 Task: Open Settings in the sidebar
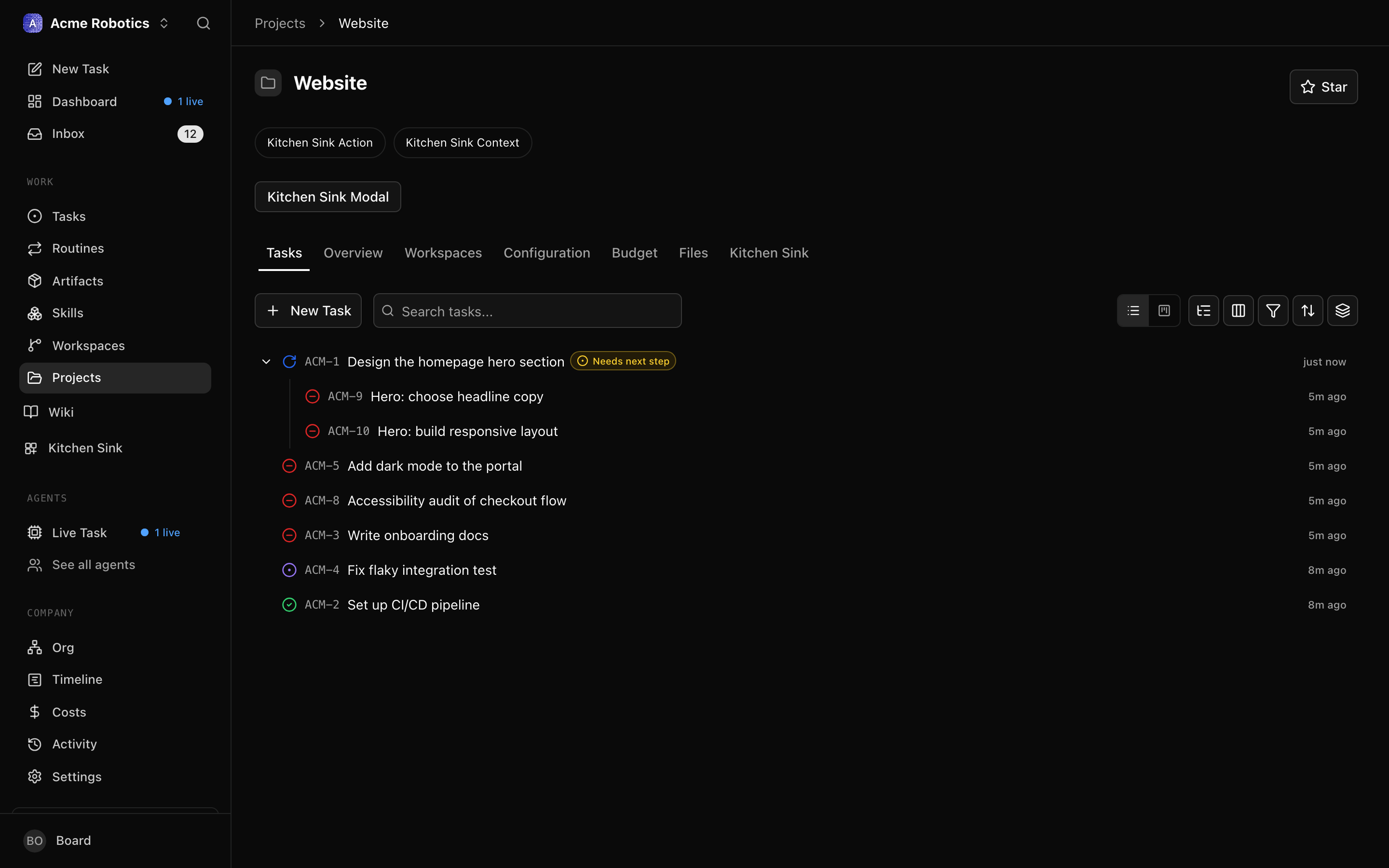click(x=115, y=777)
